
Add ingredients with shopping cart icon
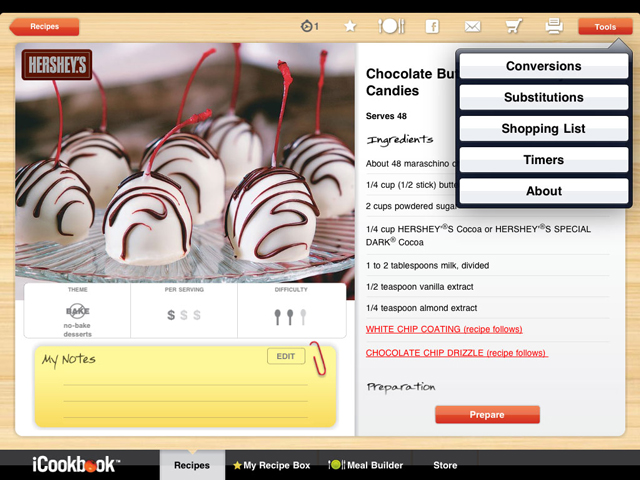513,26
